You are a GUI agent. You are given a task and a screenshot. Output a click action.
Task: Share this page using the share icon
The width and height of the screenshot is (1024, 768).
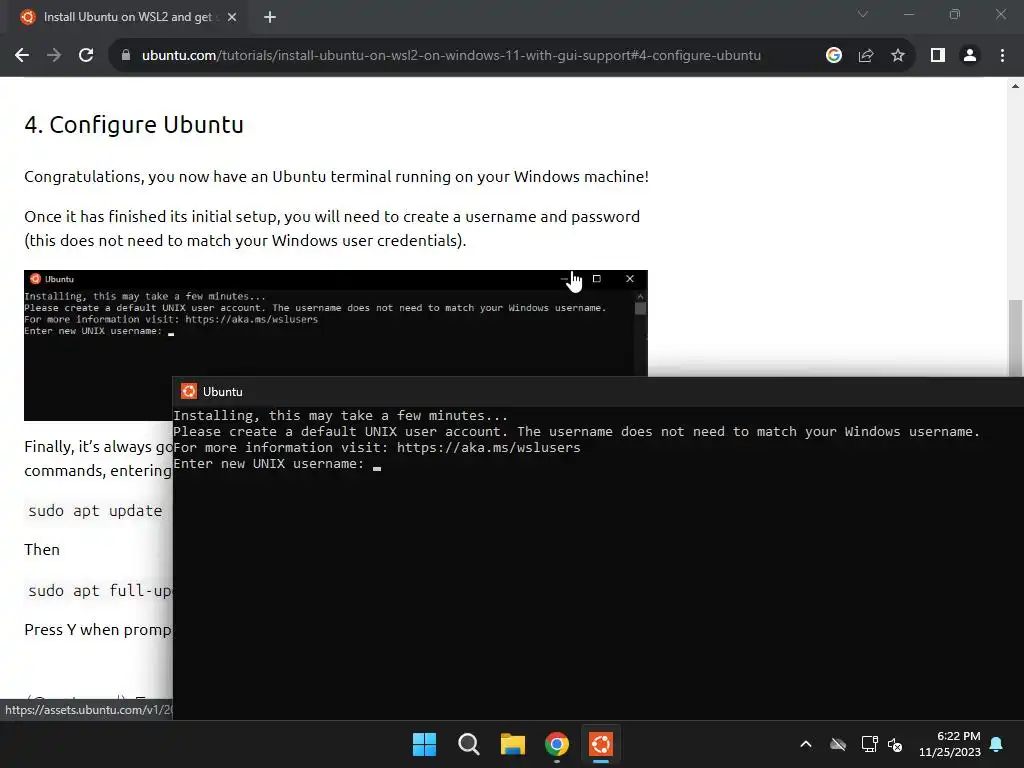coord(866,56)
